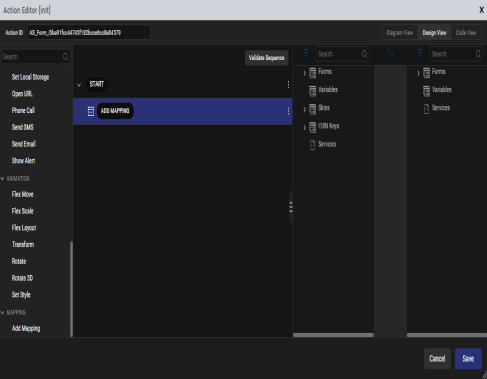Click the Services file icon in the source tree
This screenshot has height=379, width=487.
312,145
